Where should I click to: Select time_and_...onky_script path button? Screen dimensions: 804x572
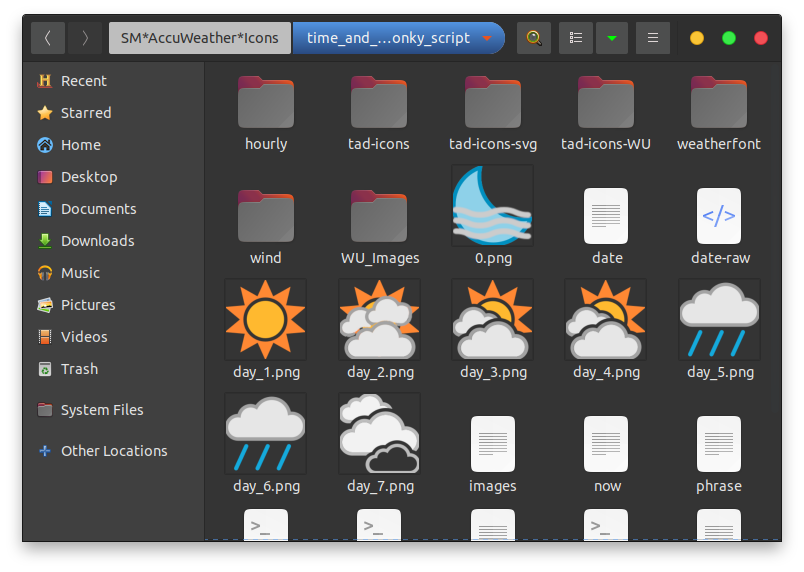coord(398,38)
